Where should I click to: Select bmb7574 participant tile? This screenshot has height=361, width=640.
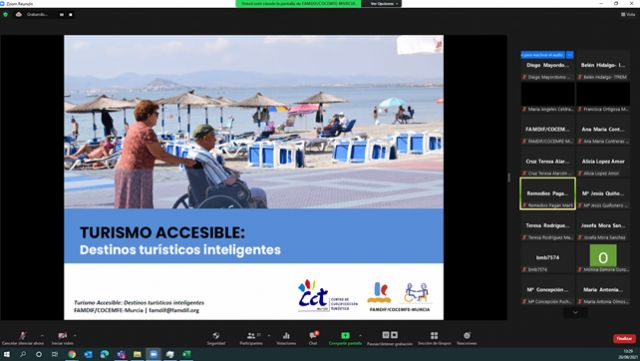[x=547, y=258]
